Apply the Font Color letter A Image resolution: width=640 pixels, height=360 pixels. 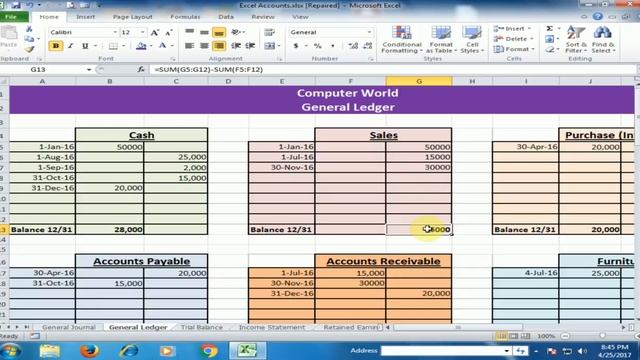pos(162,46)
